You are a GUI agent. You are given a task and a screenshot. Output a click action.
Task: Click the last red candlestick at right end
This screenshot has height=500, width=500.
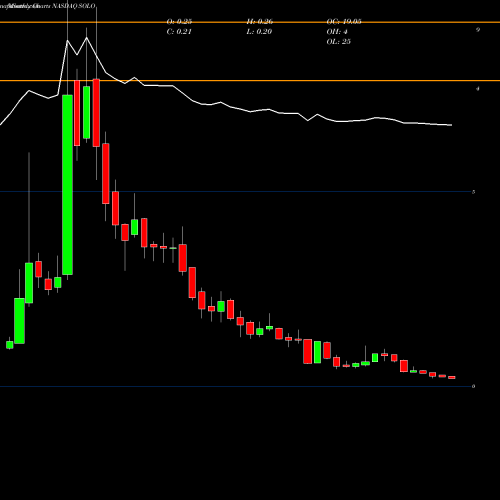pos(452,377)
